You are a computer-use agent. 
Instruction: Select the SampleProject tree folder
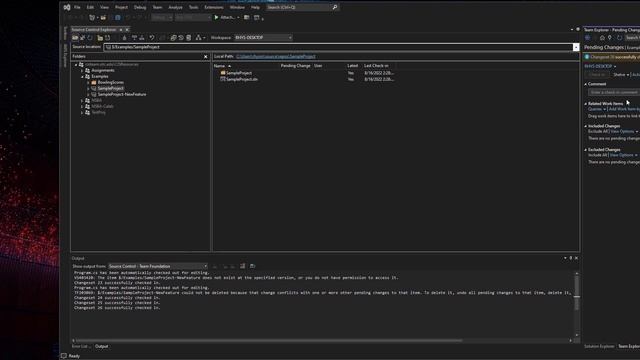coord(110,88)
